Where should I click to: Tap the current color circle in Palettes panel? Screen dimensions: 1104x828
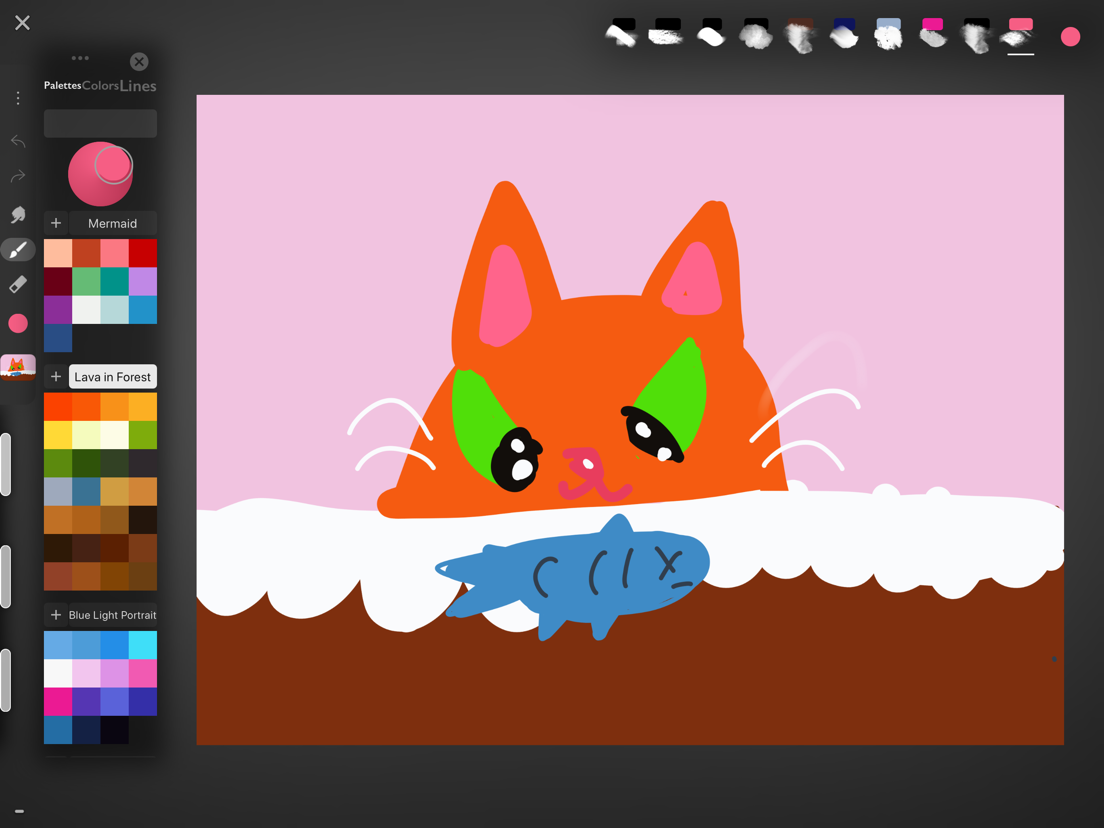pyautogui.click(x=100, y=174)
